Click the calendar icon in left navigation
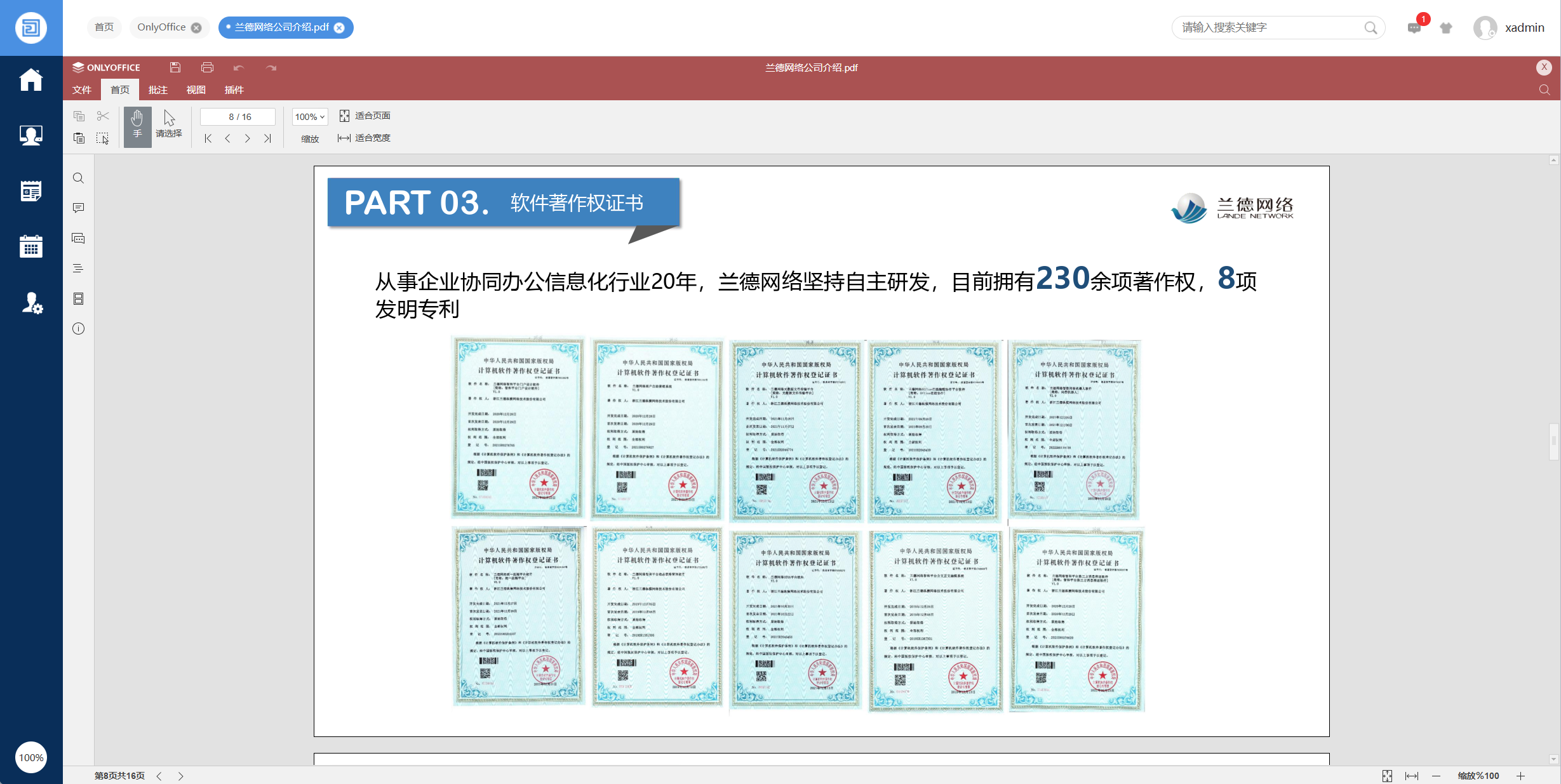The image size is (1561, 784). pos(30,246)
